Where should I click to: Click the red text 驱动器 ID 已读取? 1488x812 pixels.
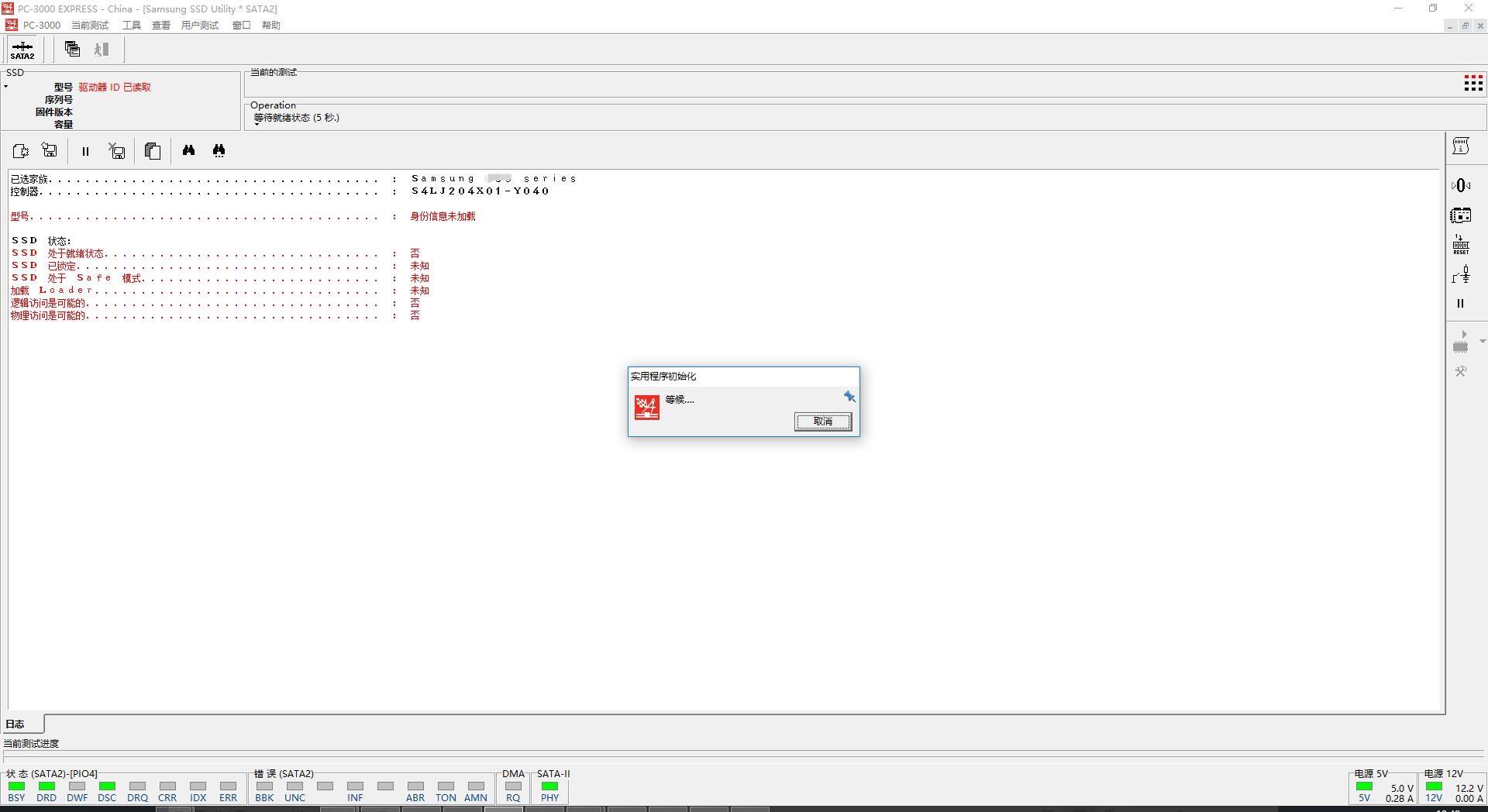pos(115,88)
